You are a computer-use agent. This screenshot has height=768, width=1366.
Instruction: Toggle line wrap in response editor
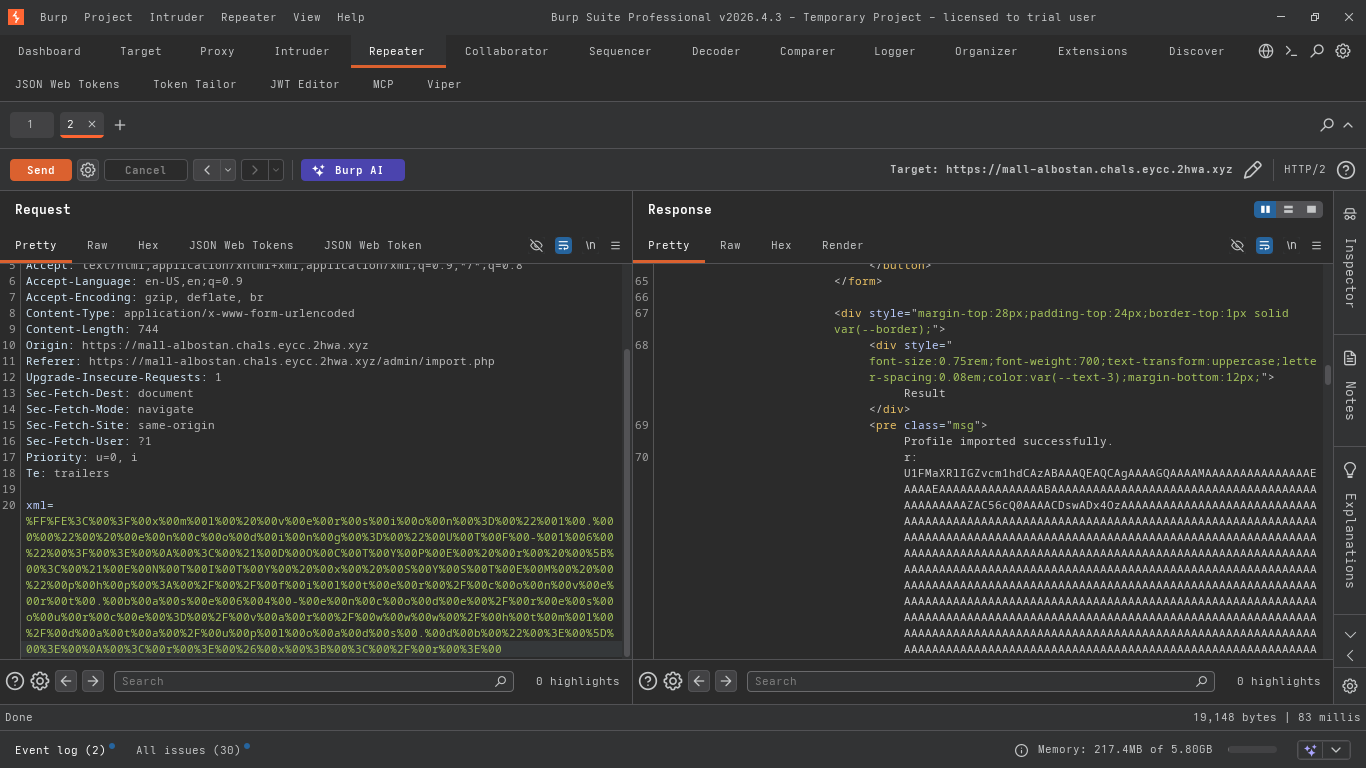click(x=1264, y=245)
